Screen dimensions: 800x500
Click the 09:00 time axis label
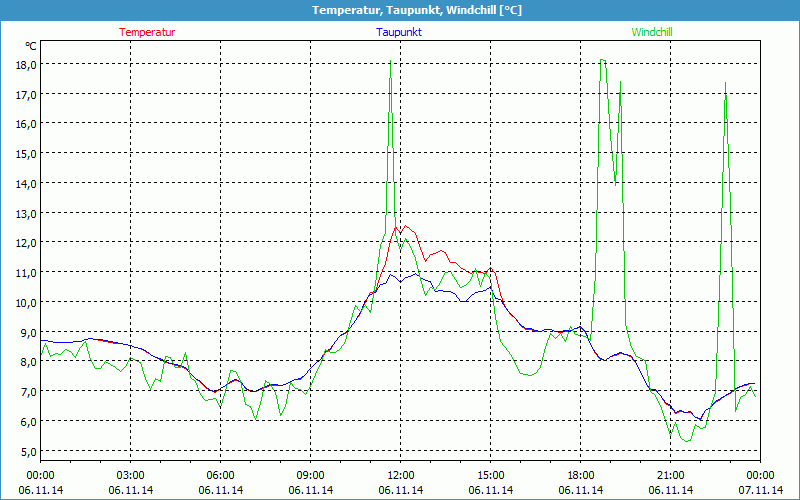[x=310, y=475]
